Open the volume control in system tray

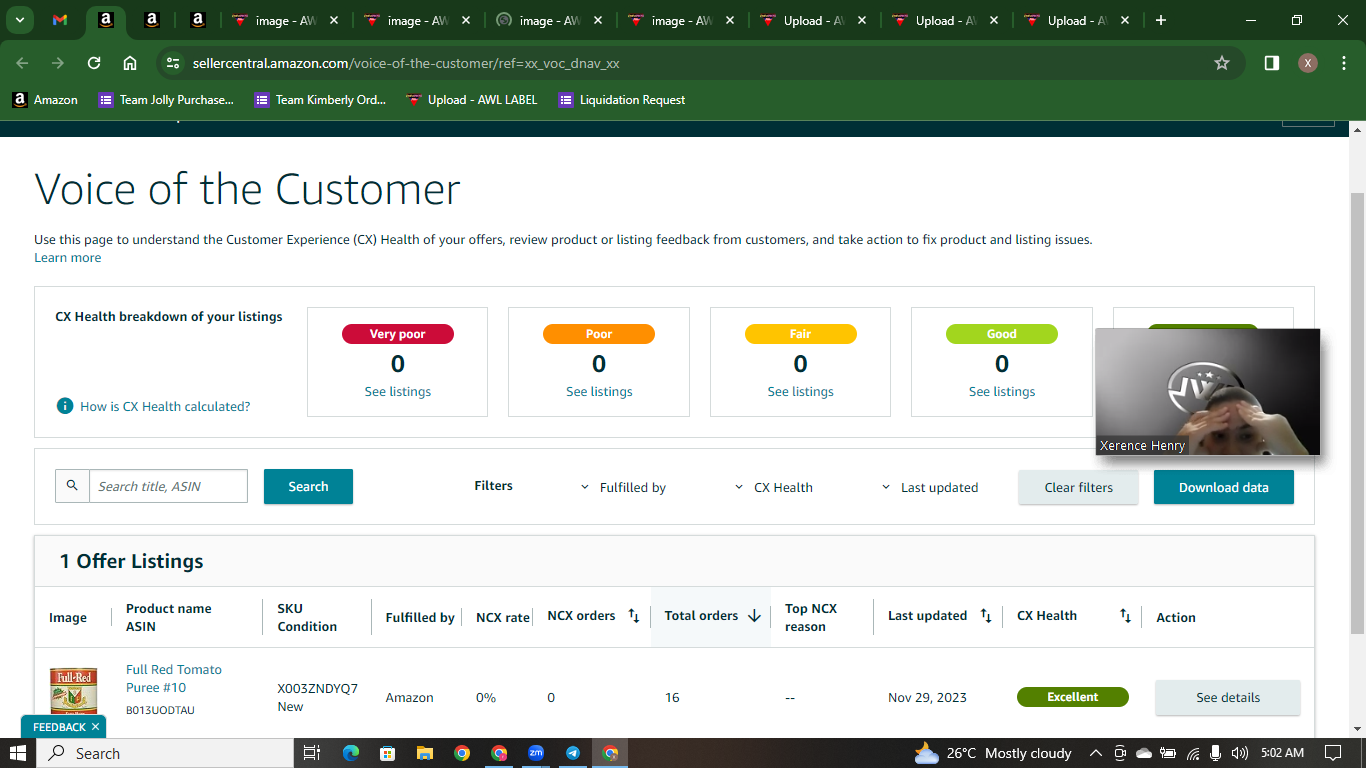coord(1240,753)
